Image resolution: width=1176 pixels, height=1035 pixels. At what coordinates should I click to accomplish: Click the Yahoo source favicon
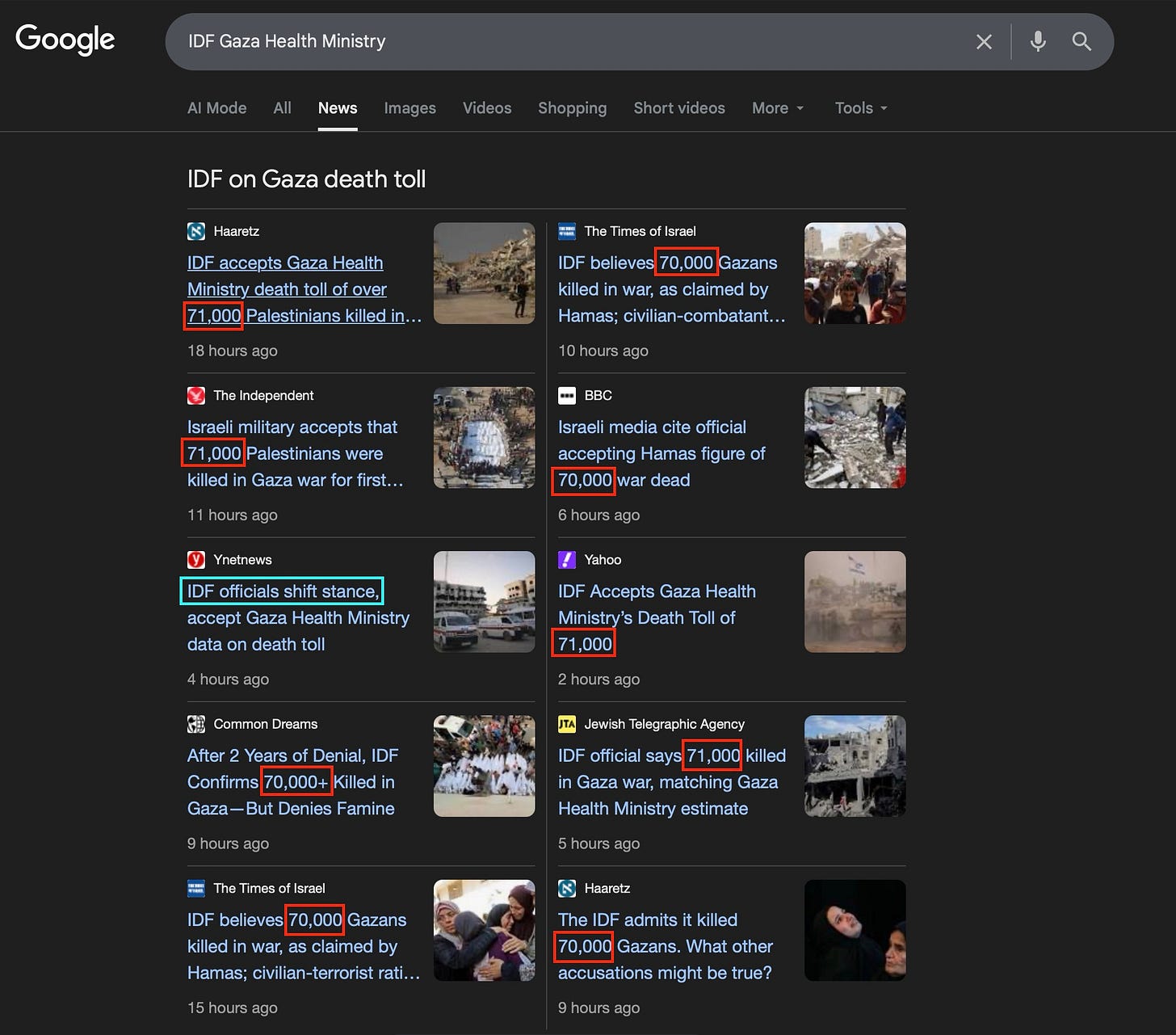tap(567, 560)
